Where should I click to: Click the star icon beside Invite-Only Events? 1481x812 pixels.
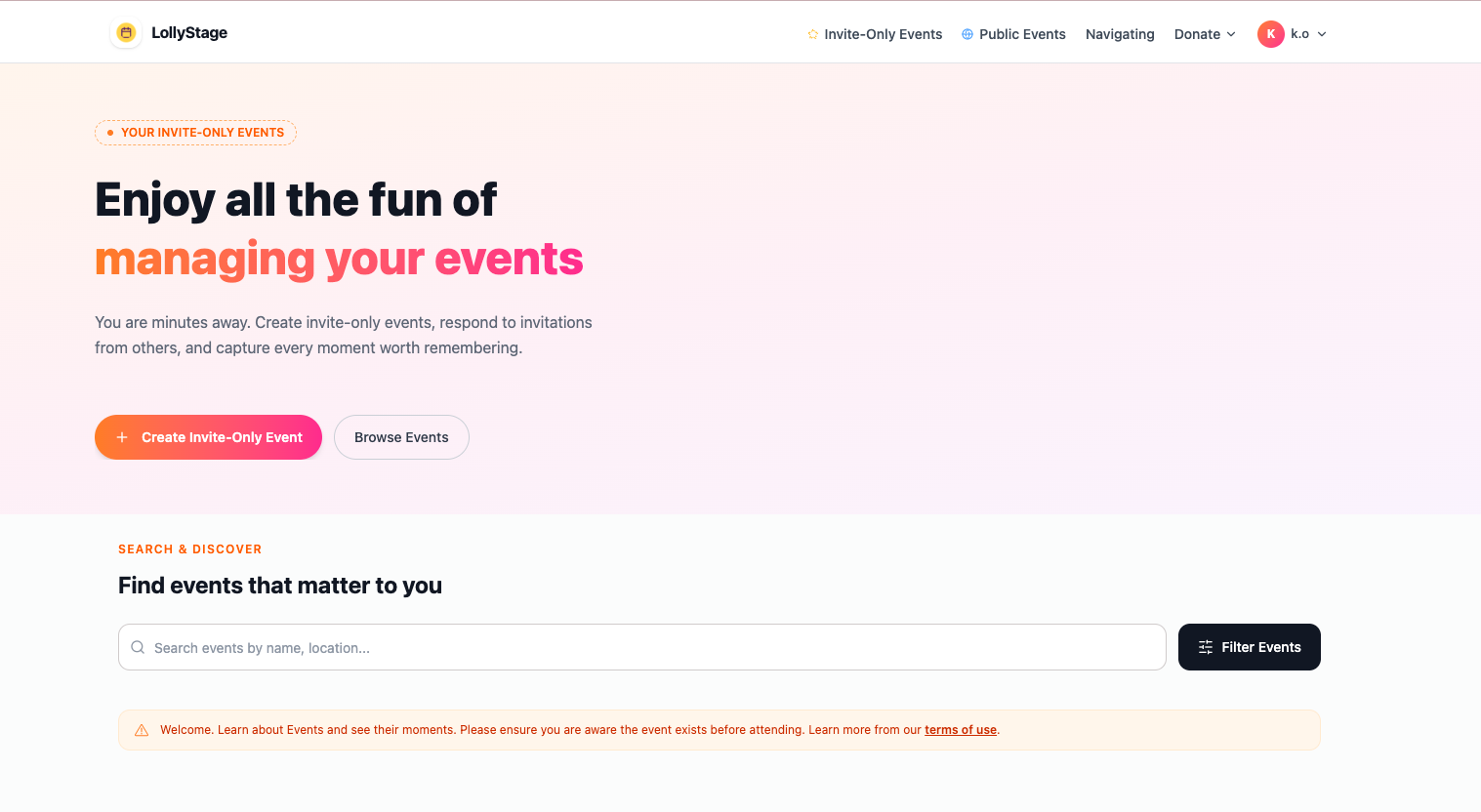pos(812,34)
